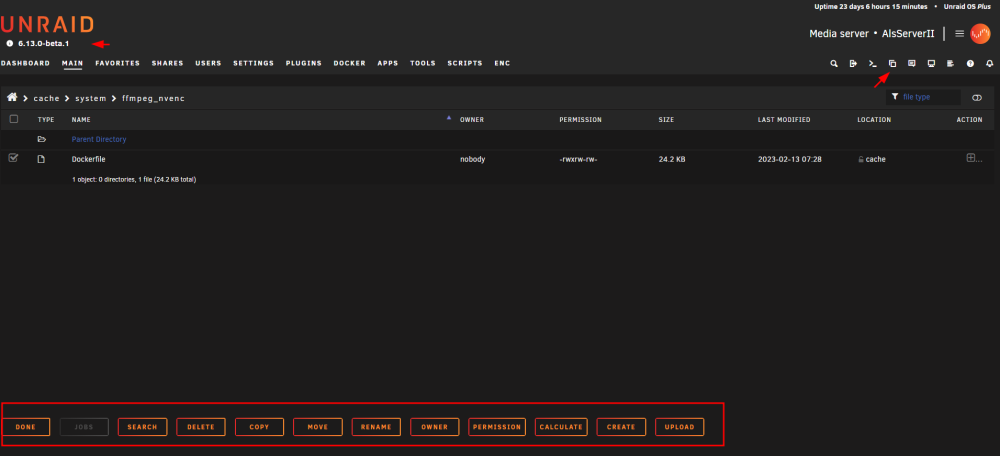The height and width of the screenshot is (456, 1000).
Task: Click the Calculate button
Action: [559, 427]
